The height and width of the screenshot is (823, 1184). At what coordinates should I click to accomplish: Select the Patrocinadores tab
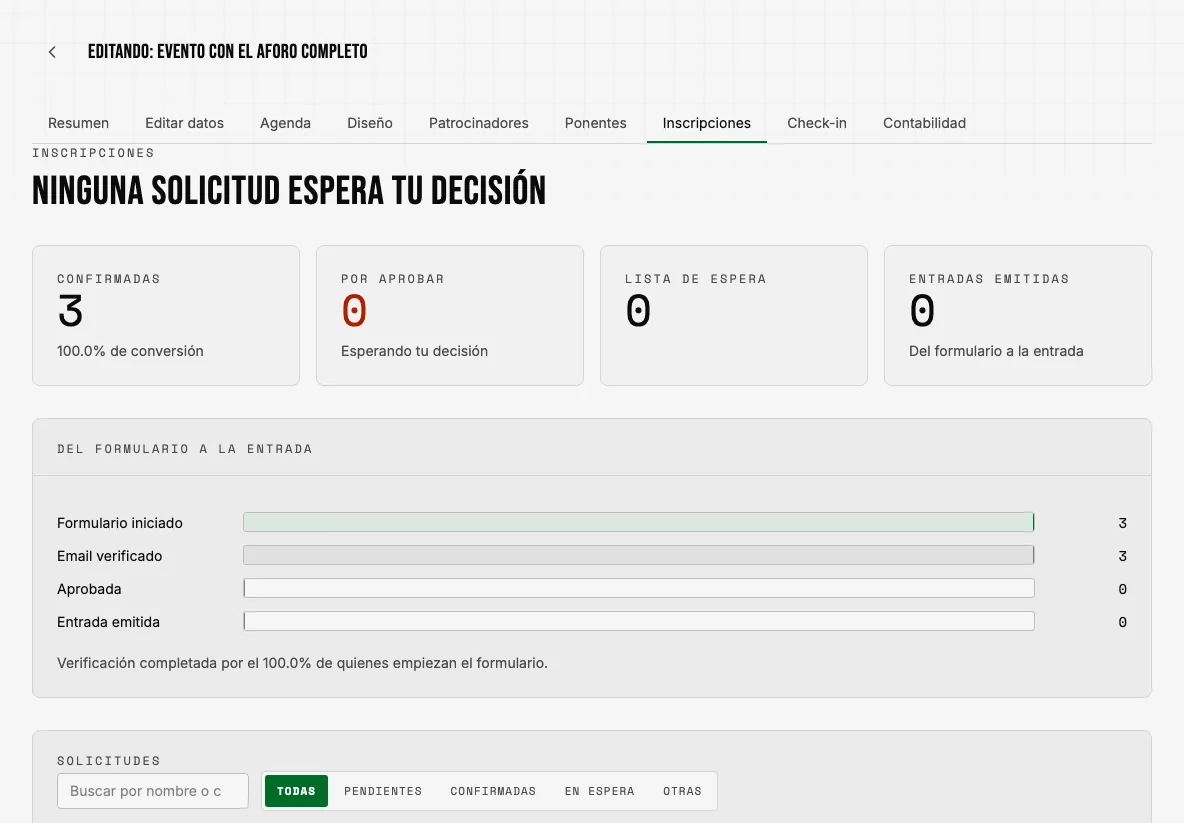tap(479, 123)
